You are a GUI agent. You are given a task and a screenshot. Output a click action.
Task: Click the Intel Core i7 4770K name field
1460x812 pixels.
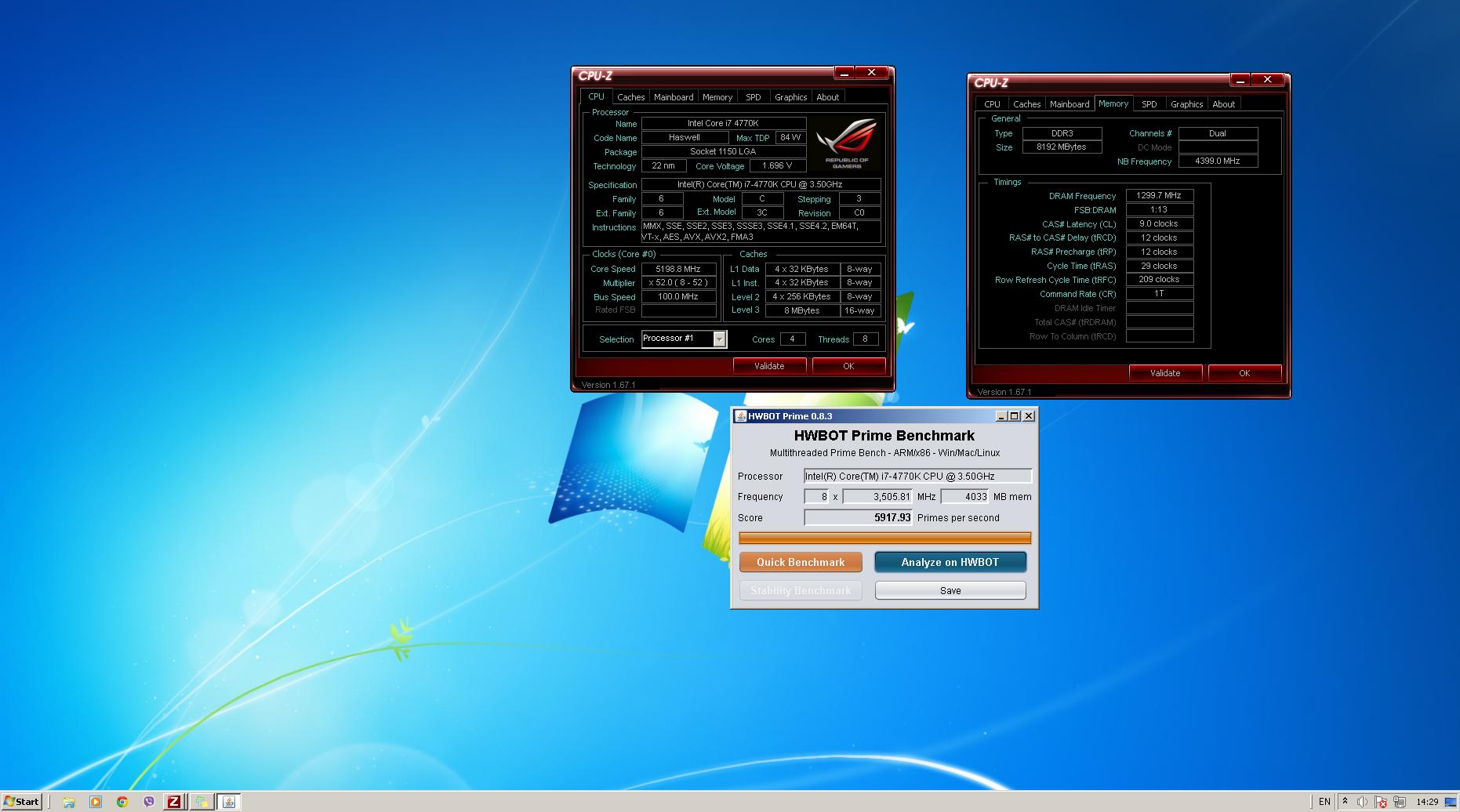tap(724, 123)
